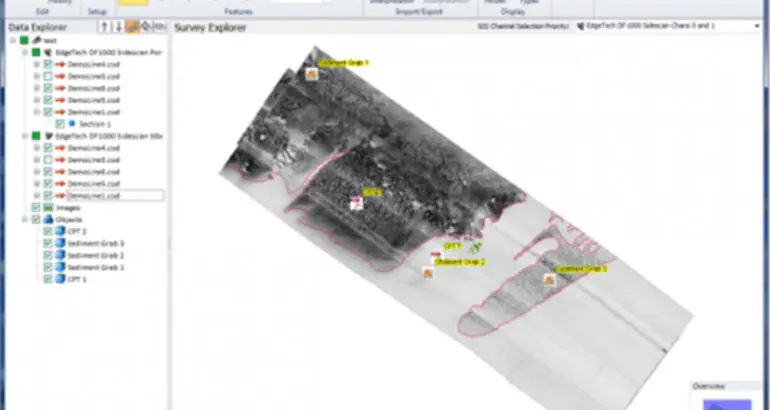Toggle the Images node checkbox
The image size is (770, 410).
(36, 207)
